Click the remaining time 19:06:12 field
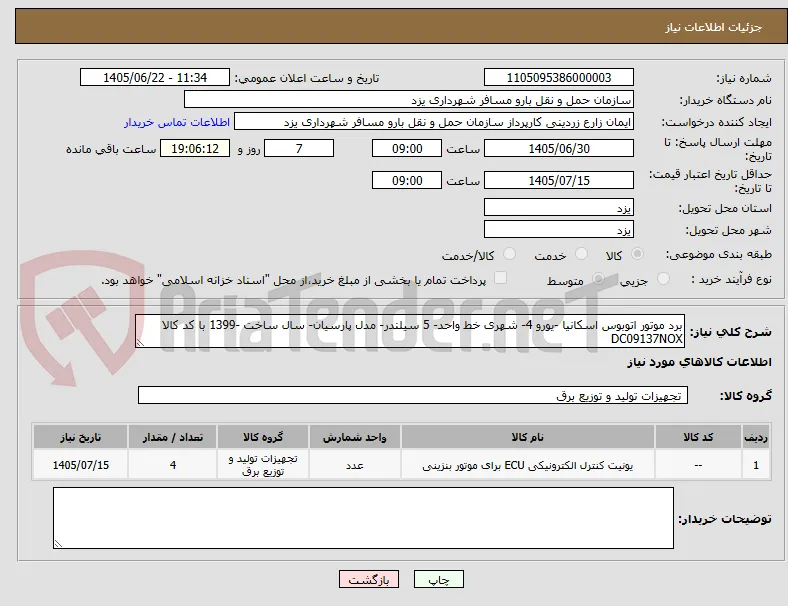The height and width of the screenshot is (606, 788). coord(195,148)
